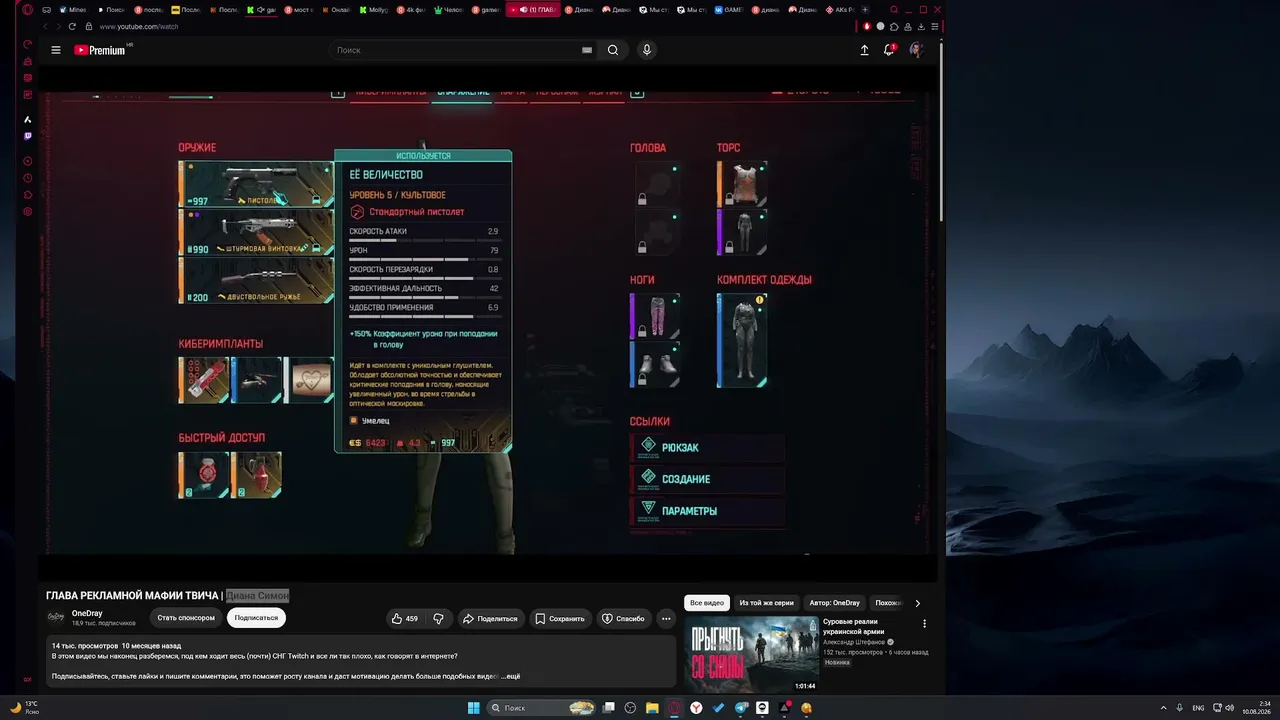Click the YouTube search magnifier button
The width and height of the screenshot is (1280, 720).
pos(613,50)
